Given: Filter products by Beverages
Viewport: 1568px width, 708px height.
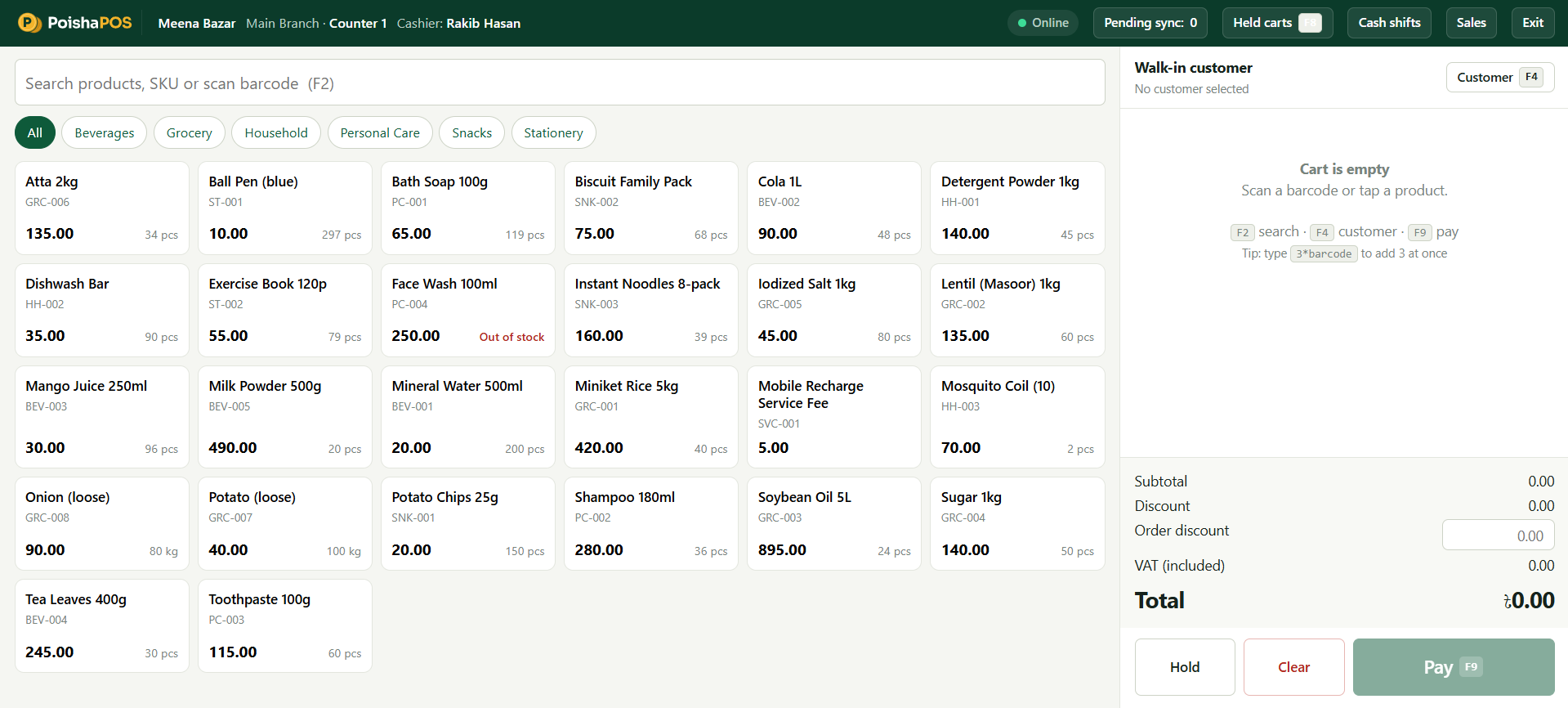Looking at the screenshot, I should tap(105, 132).
